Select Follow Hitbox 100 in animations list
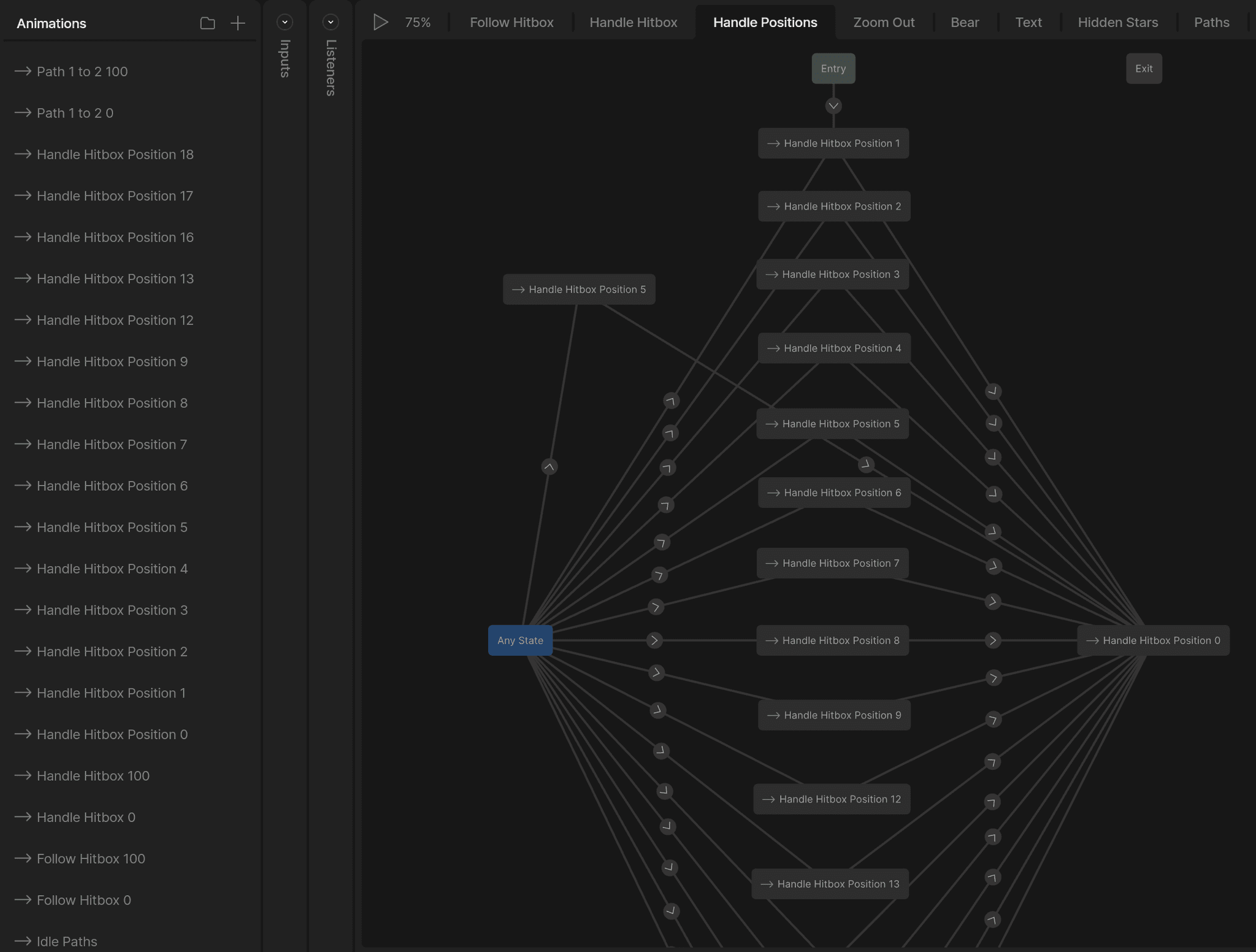Screen dimensions: 1256x952 (x=91, y=859)
